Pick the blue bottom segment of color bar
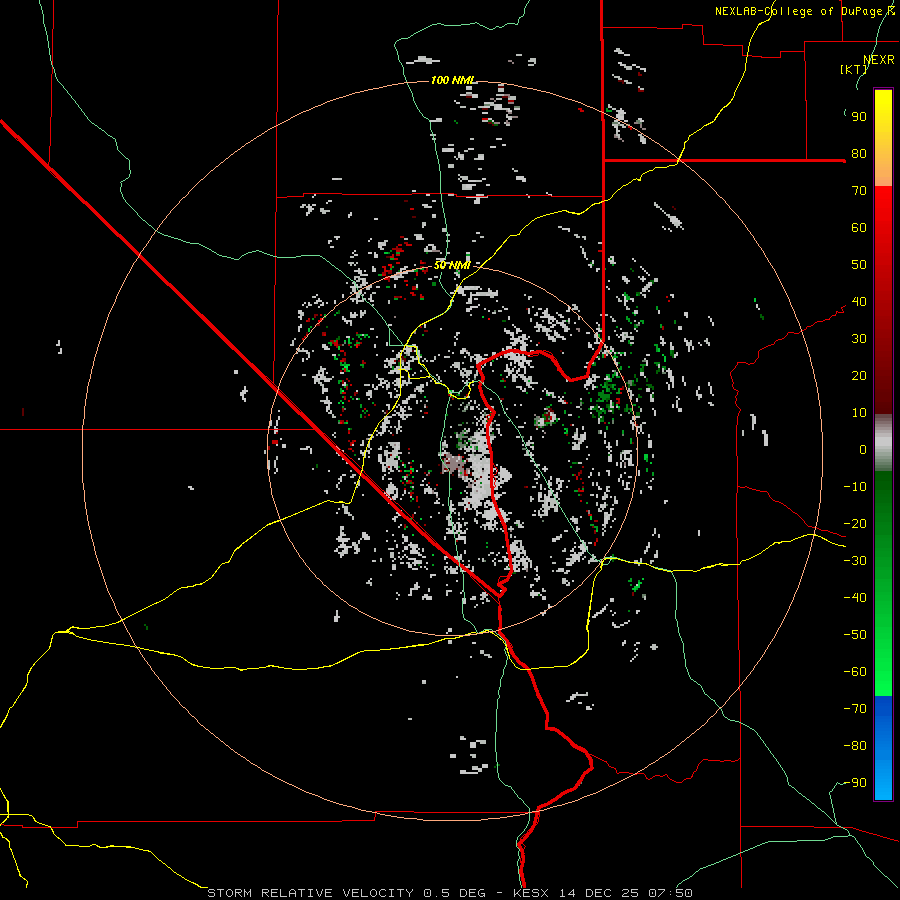Viewport: 900px width, 900px height. click(883, 747)
